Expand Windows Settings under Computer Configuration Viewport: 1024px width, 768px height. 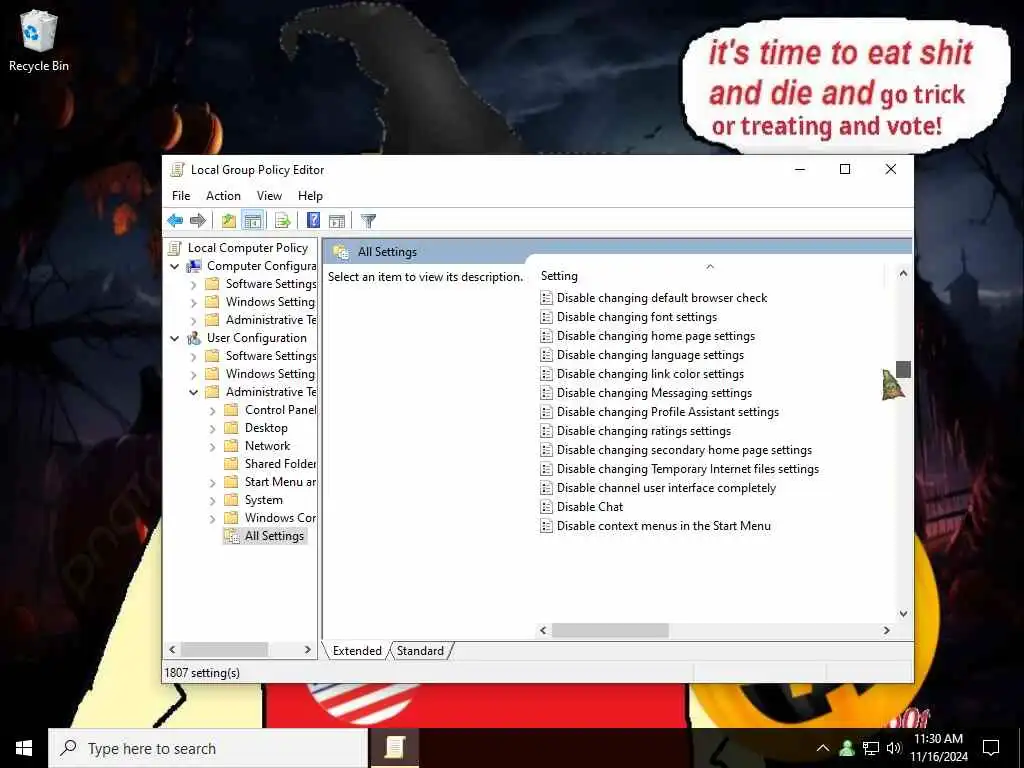click(x=193, y=302)
